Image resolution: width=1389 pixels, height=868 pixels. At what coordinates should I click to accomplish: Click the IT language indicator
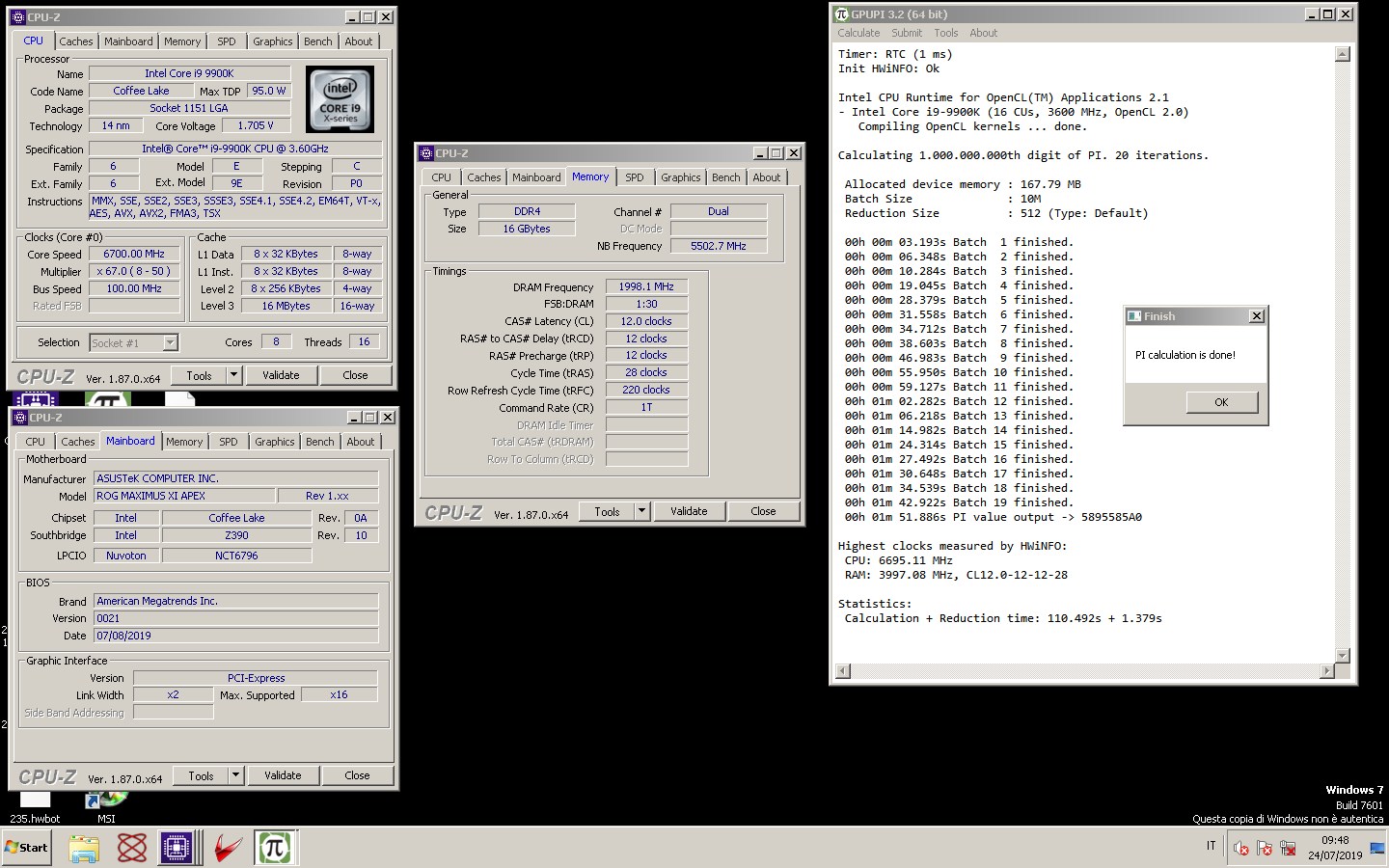pyautogui.click(x=1211, y=846)
